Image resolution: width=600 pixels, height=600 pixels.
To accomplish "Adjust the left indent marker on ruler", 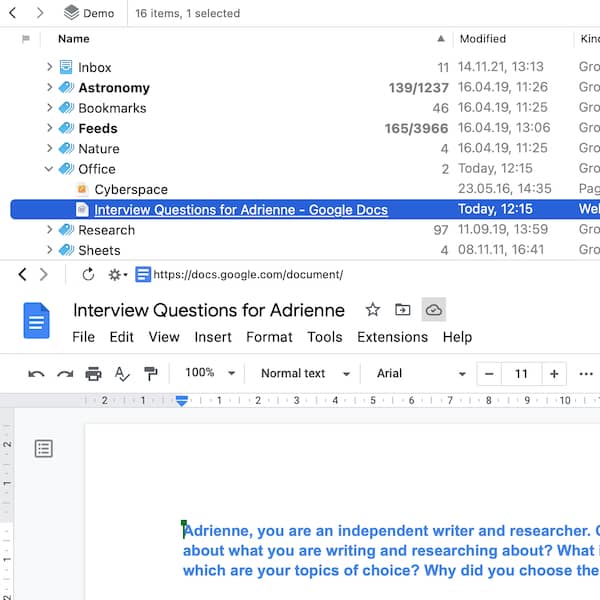I will pos(182,401).
